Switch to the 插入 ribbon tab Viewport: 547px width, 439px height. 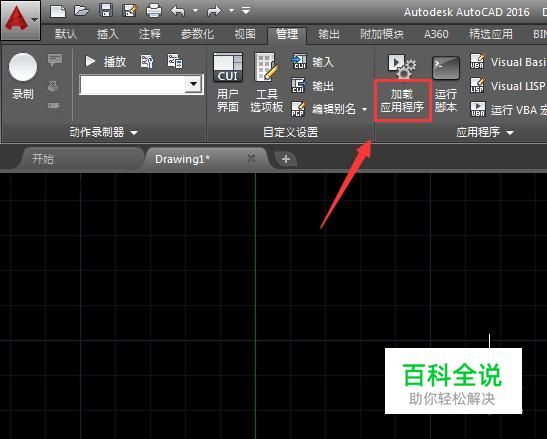pos(107,34)
